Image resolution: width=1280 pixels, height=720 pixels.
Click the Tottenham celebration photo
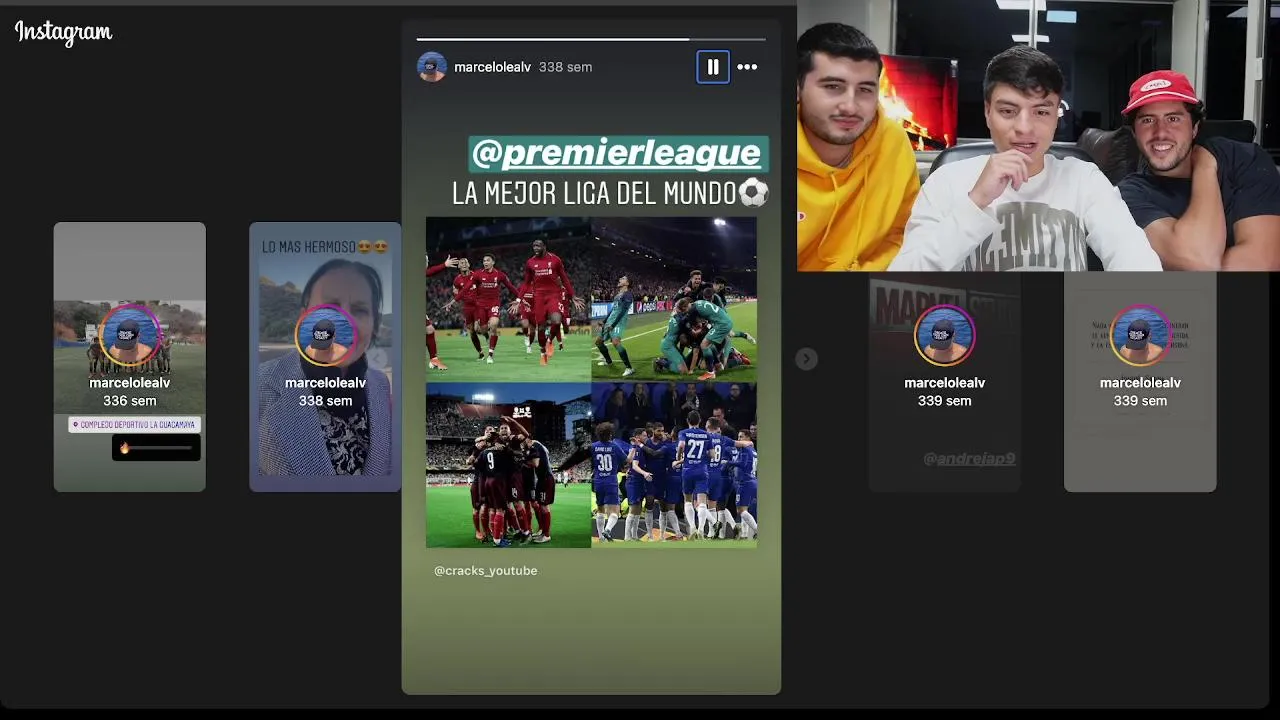(x=674, y=299)
